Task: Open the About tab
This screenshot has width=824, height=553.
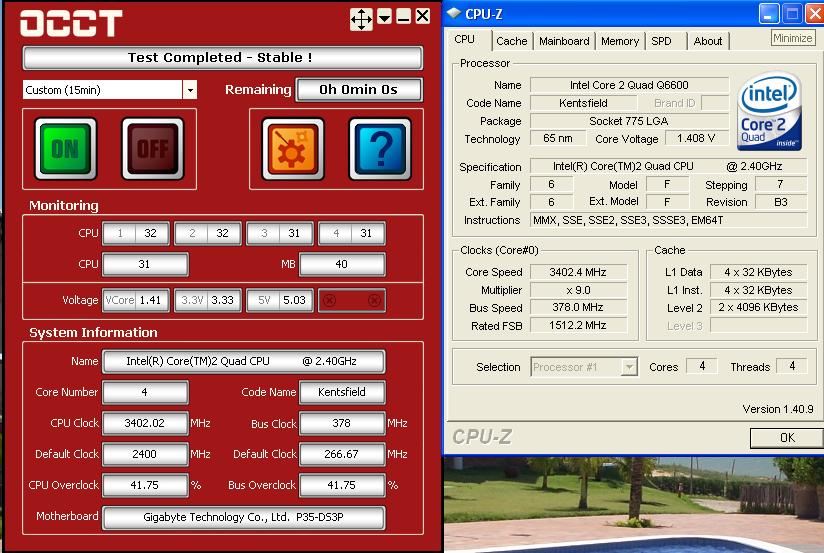Action: [707, 41]
